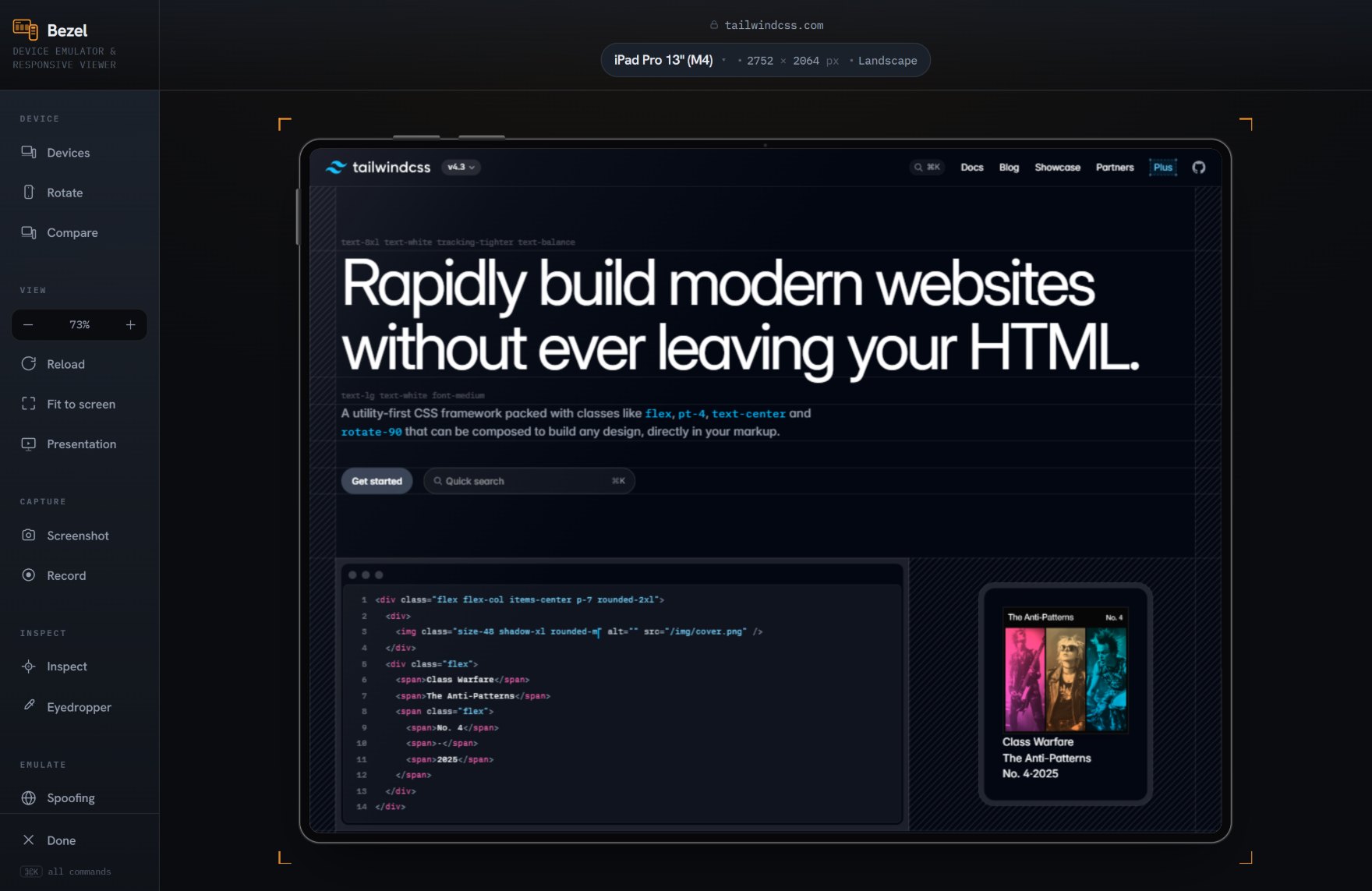This screenshot has width=1372, height=891.
Task: Open the Devices panel icon
Action: coord(29,152)
